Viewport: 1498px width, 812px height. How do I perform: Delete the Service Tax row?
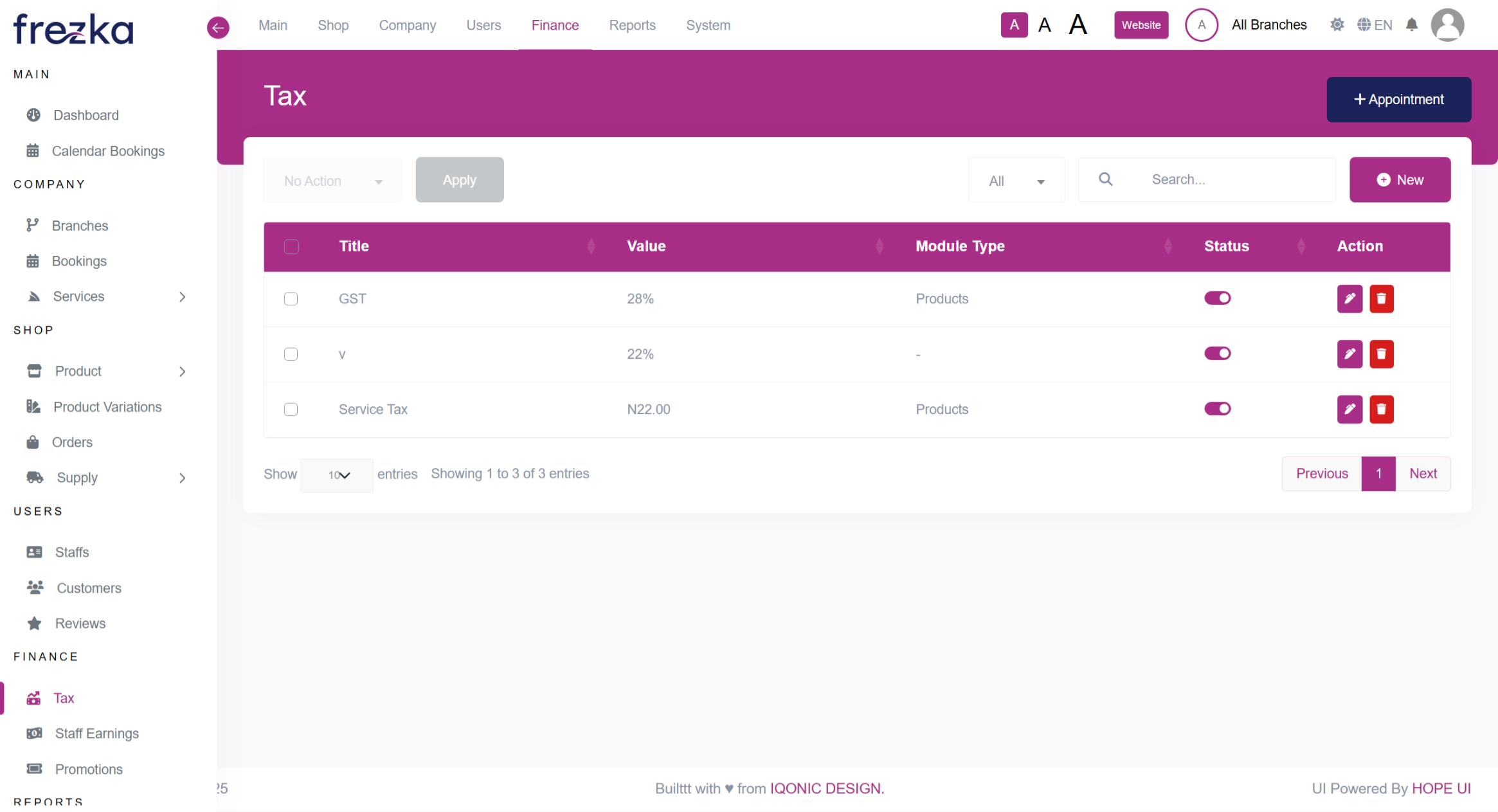(x=1381, y=410)
